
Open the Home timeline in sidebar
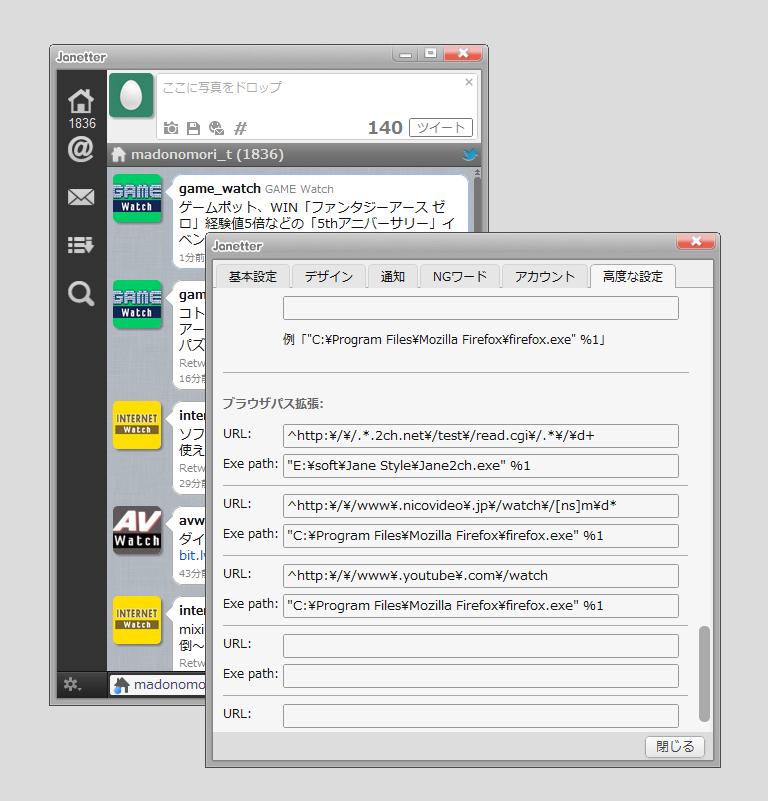pos(81,101)
